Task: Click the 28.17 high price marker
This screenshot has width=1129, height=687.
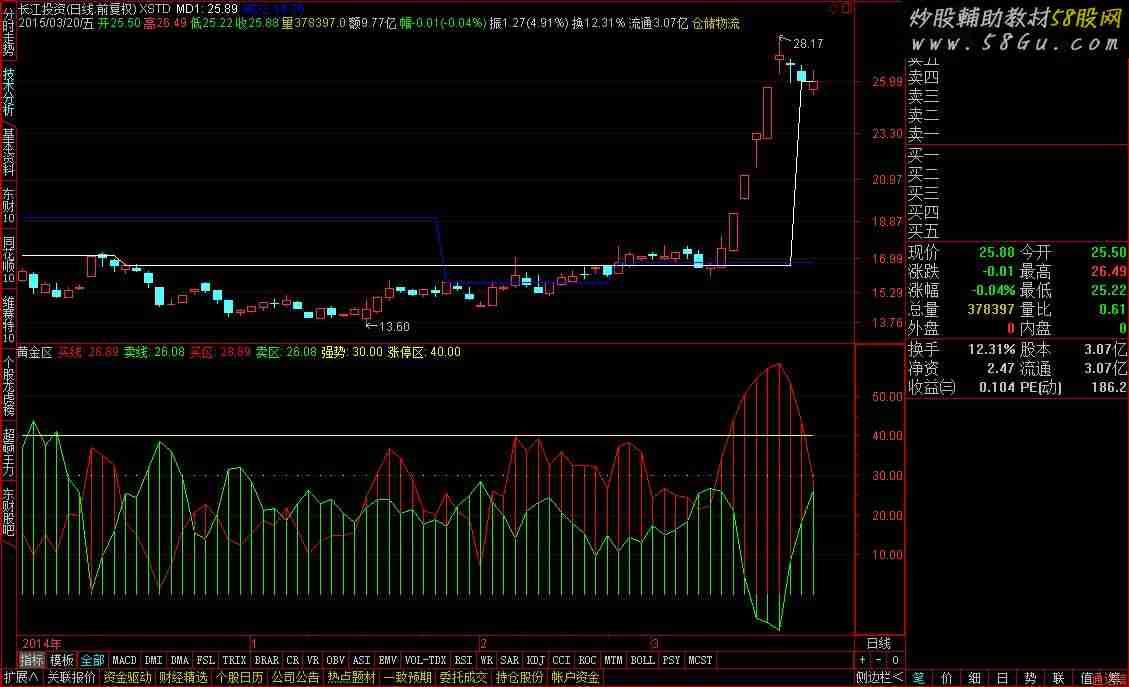Action: coord(808,43)
